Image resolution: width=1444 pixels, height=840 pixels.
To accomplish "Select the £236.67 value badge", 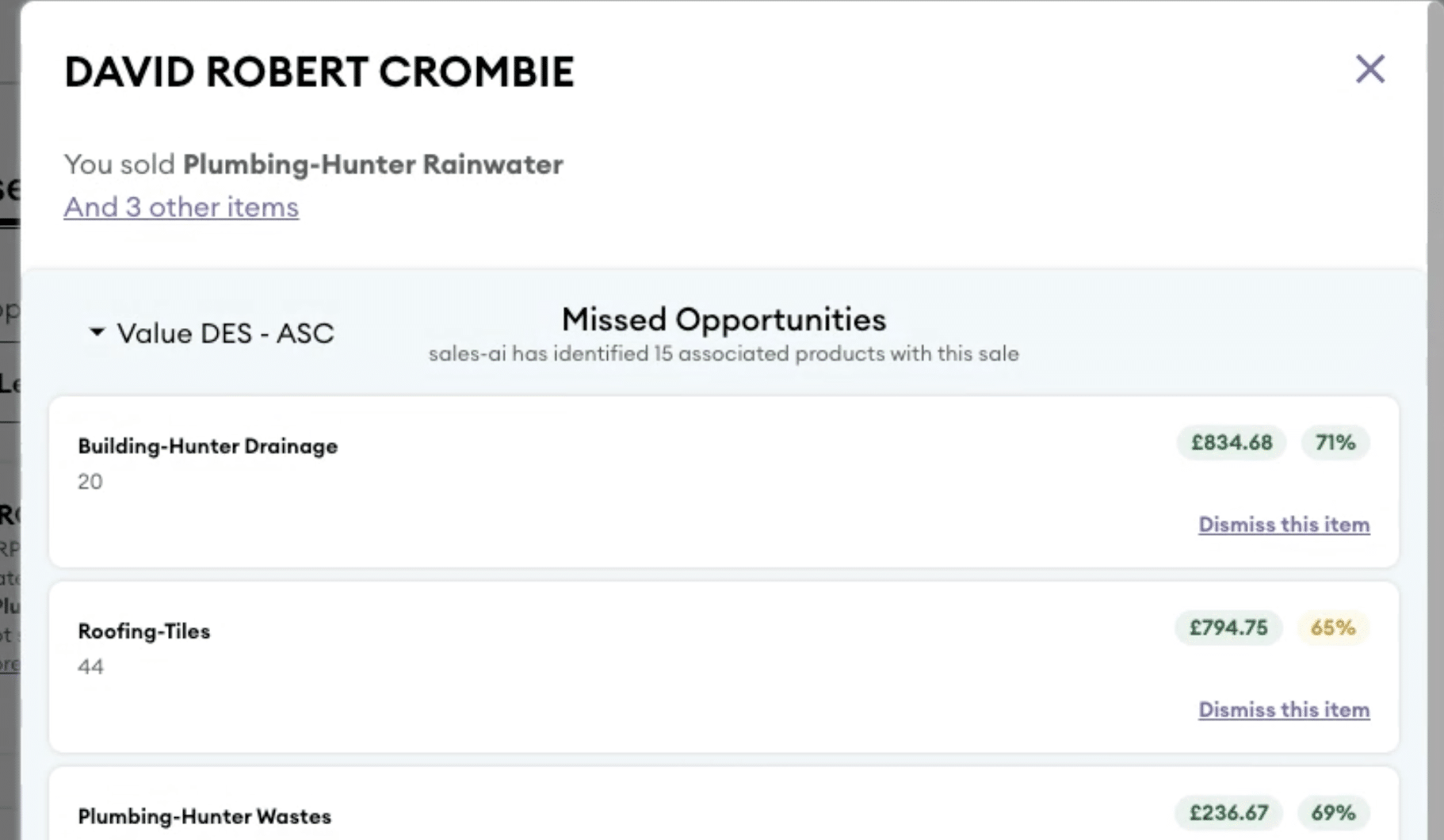I will tap(1228, 812).
